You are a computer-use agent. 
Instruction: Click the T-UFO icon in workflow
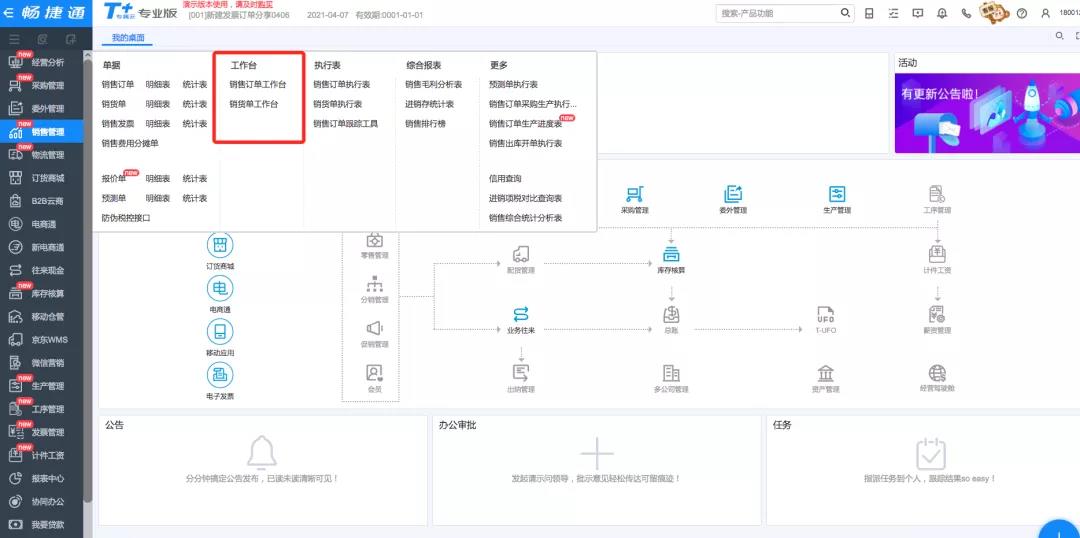coord(825,314)
